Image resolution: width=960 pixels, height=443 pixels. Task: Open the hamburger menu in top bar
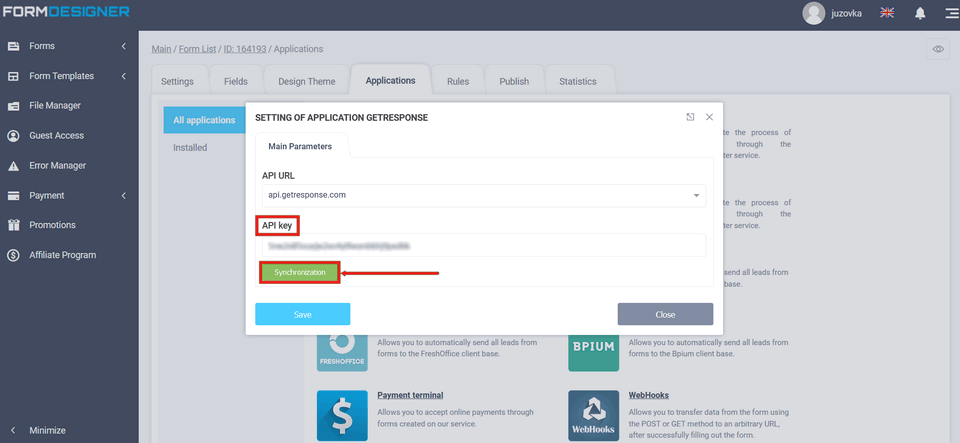click(950, 13)
